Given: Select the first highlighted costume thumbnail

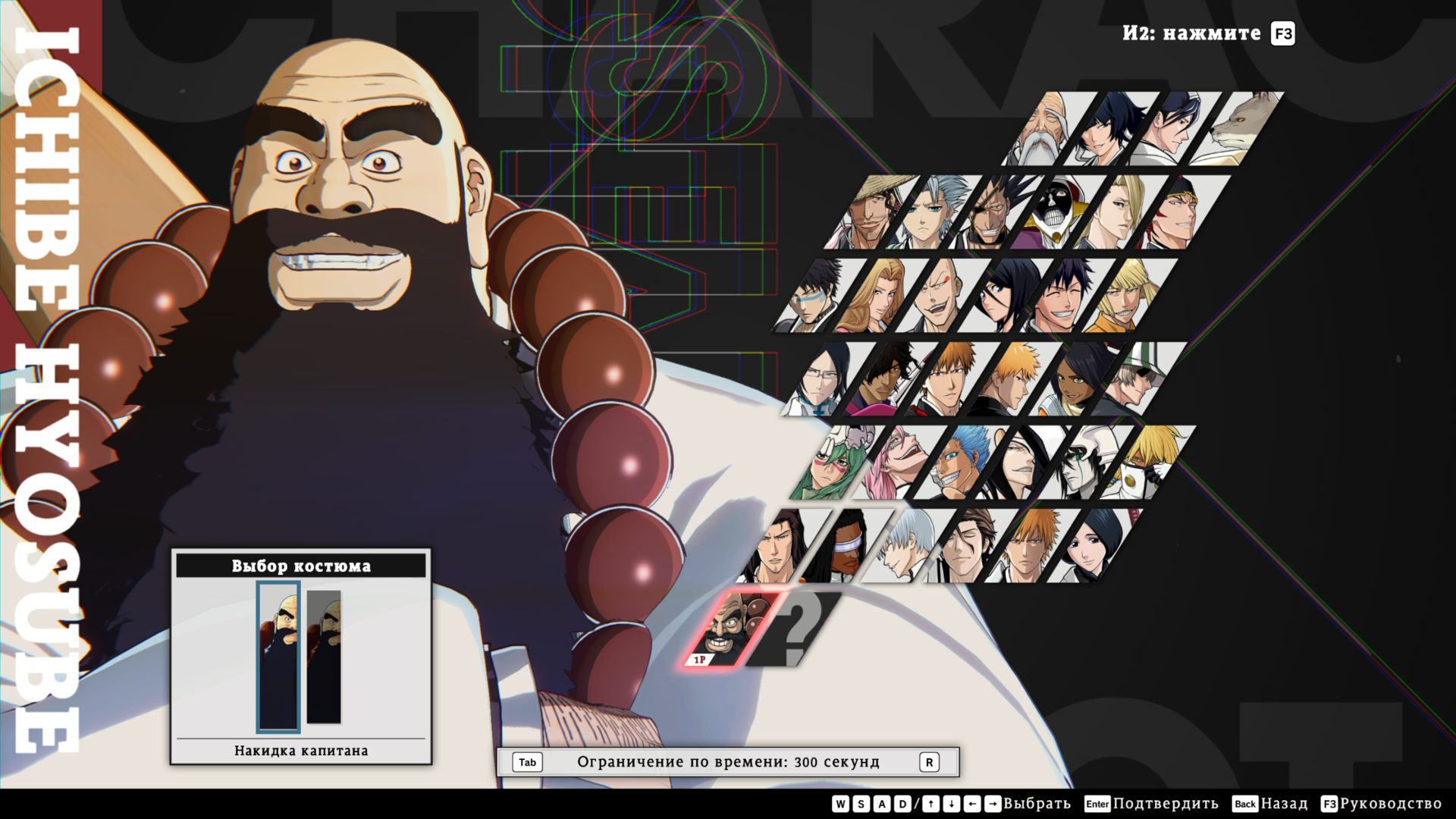Looking at the screenshot, I should [x=278, y=656].
